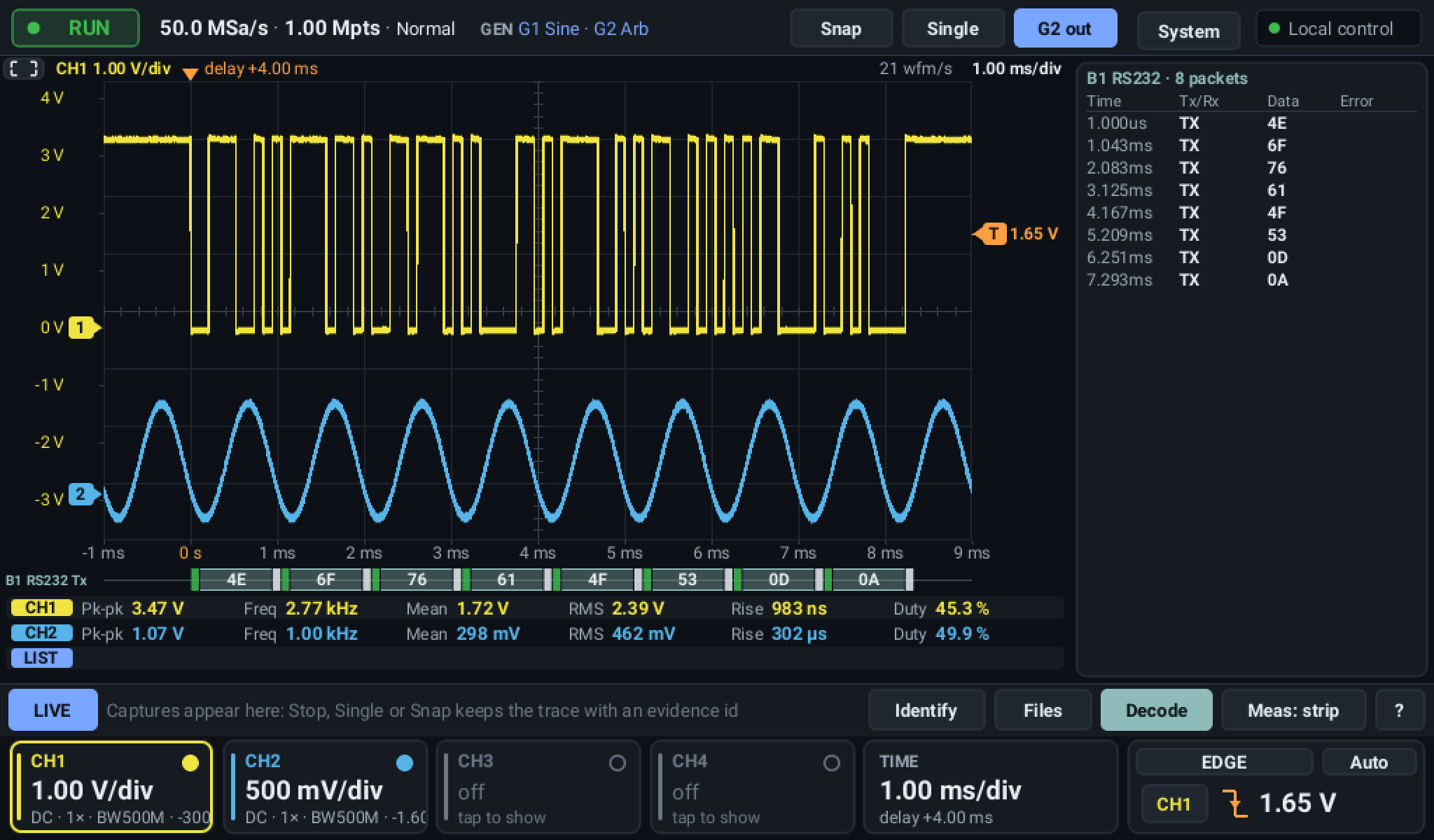This screenshot has height=840, width=1434.
Task: Click the Single acquisition button
Action: point(953,29)
